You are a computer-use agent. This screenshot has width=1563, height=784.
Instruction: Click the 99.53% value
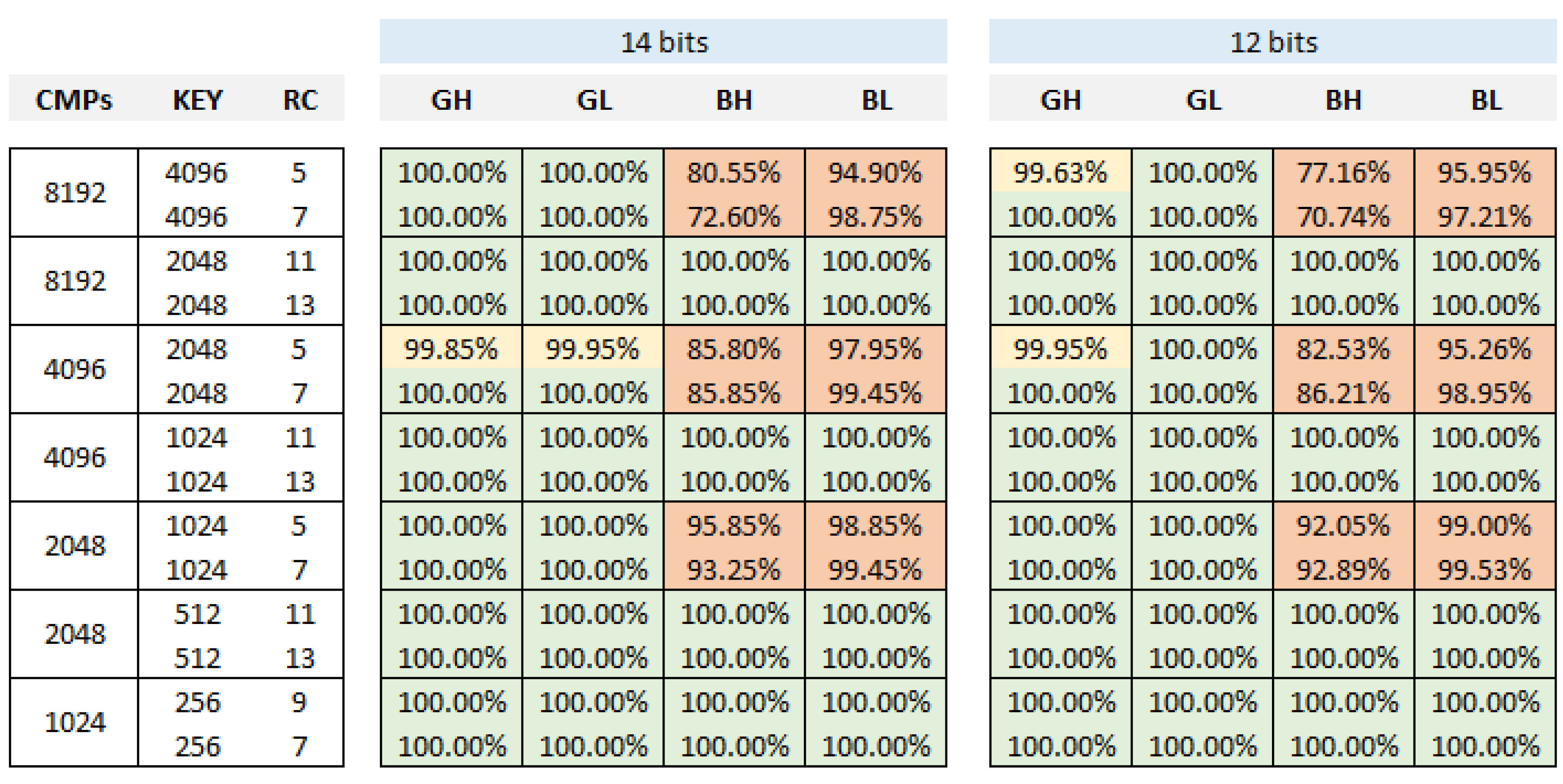coord(1485,570)
